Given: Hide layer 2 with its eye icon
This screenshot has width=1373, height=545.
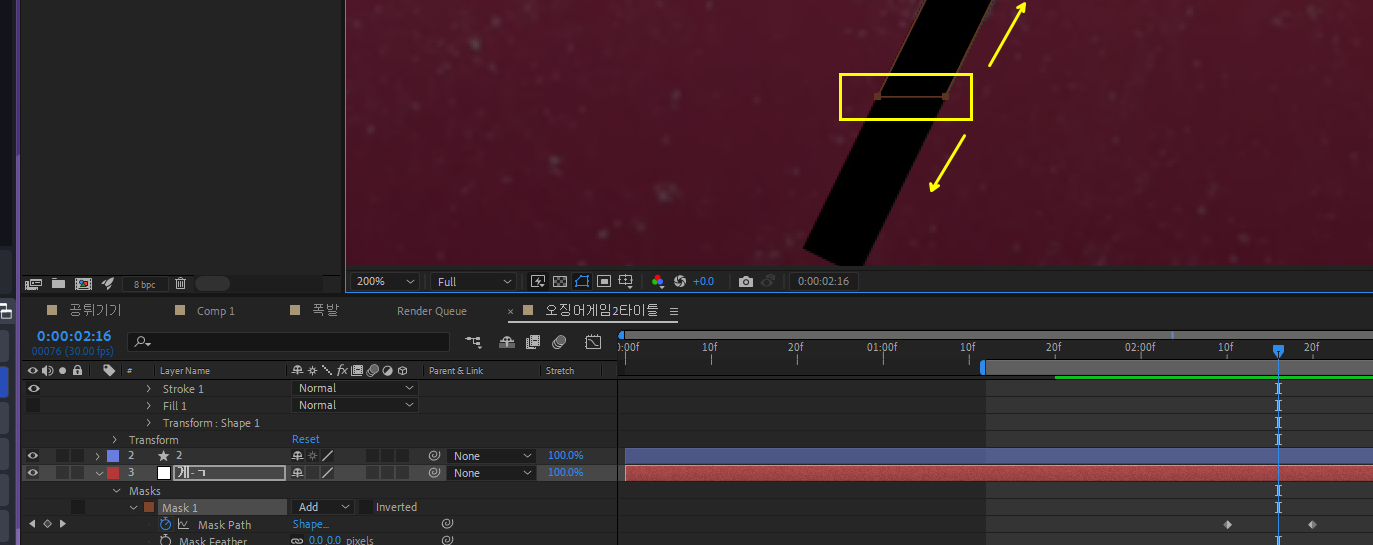Looking at the screenshot, I should point(33,456).
